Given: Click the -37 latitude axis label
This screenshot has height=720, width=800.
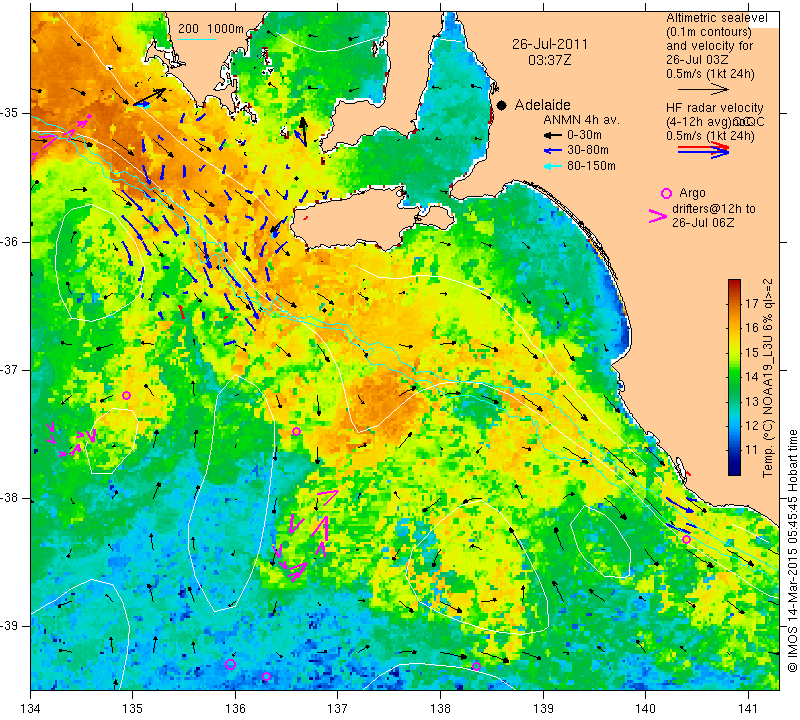Looking at the screenshot, I should tap(9, 369).
